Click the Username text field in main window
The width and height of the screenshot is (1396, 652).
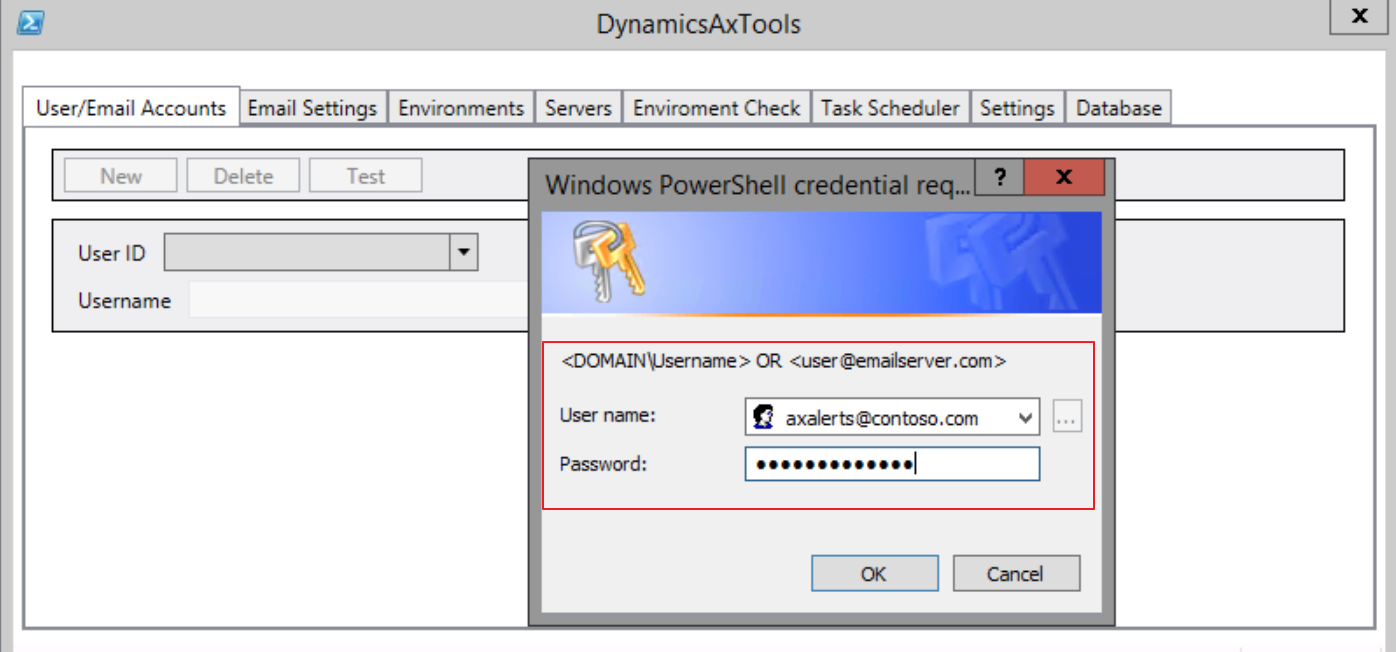tap(360, 300)
